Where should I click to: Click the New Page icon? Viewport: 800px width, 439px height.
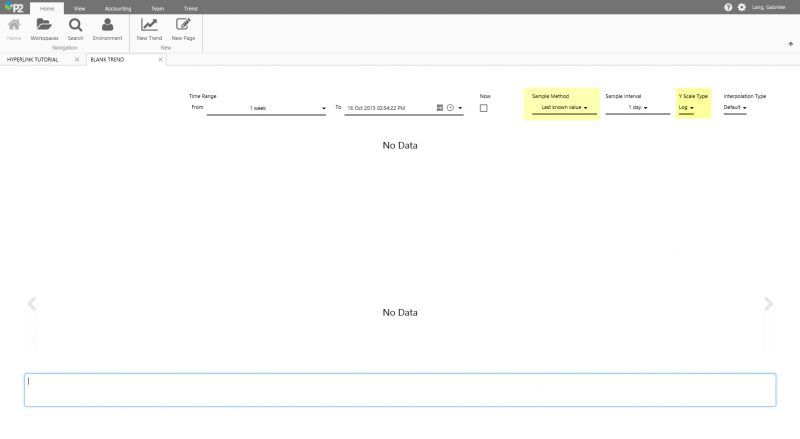click(183, 25)
